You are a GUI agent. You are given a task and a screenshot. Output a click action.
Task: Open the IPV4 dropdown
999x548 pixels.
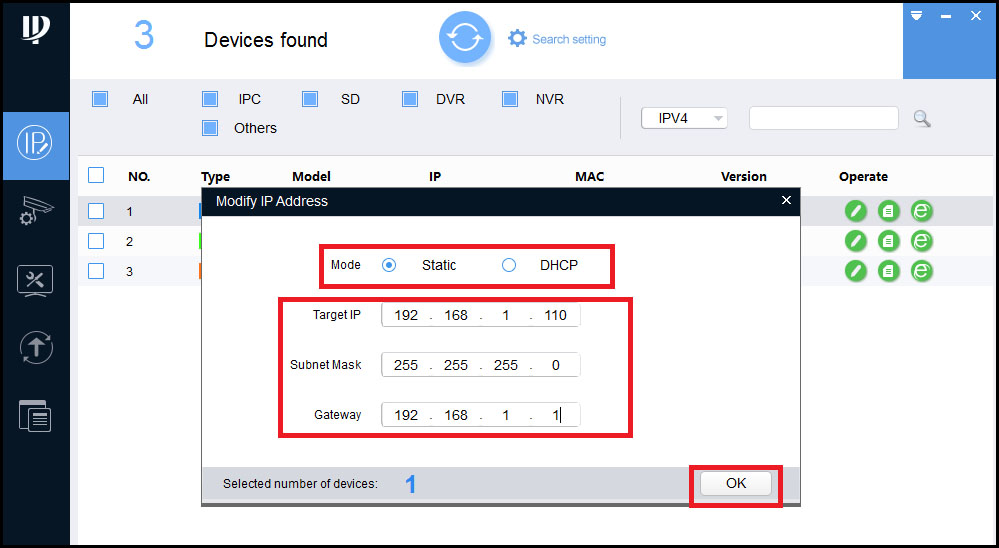click(x=684, y=119)
